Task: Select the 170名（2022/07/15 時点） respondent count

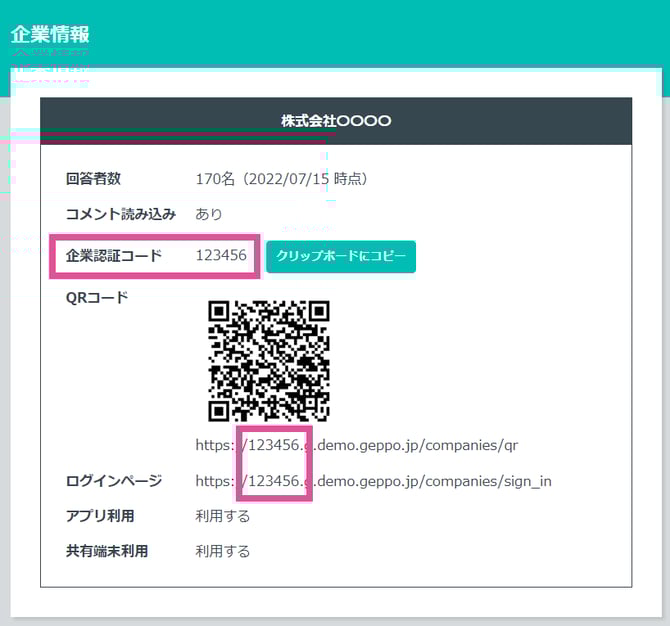Action: [x=285, y=179]
